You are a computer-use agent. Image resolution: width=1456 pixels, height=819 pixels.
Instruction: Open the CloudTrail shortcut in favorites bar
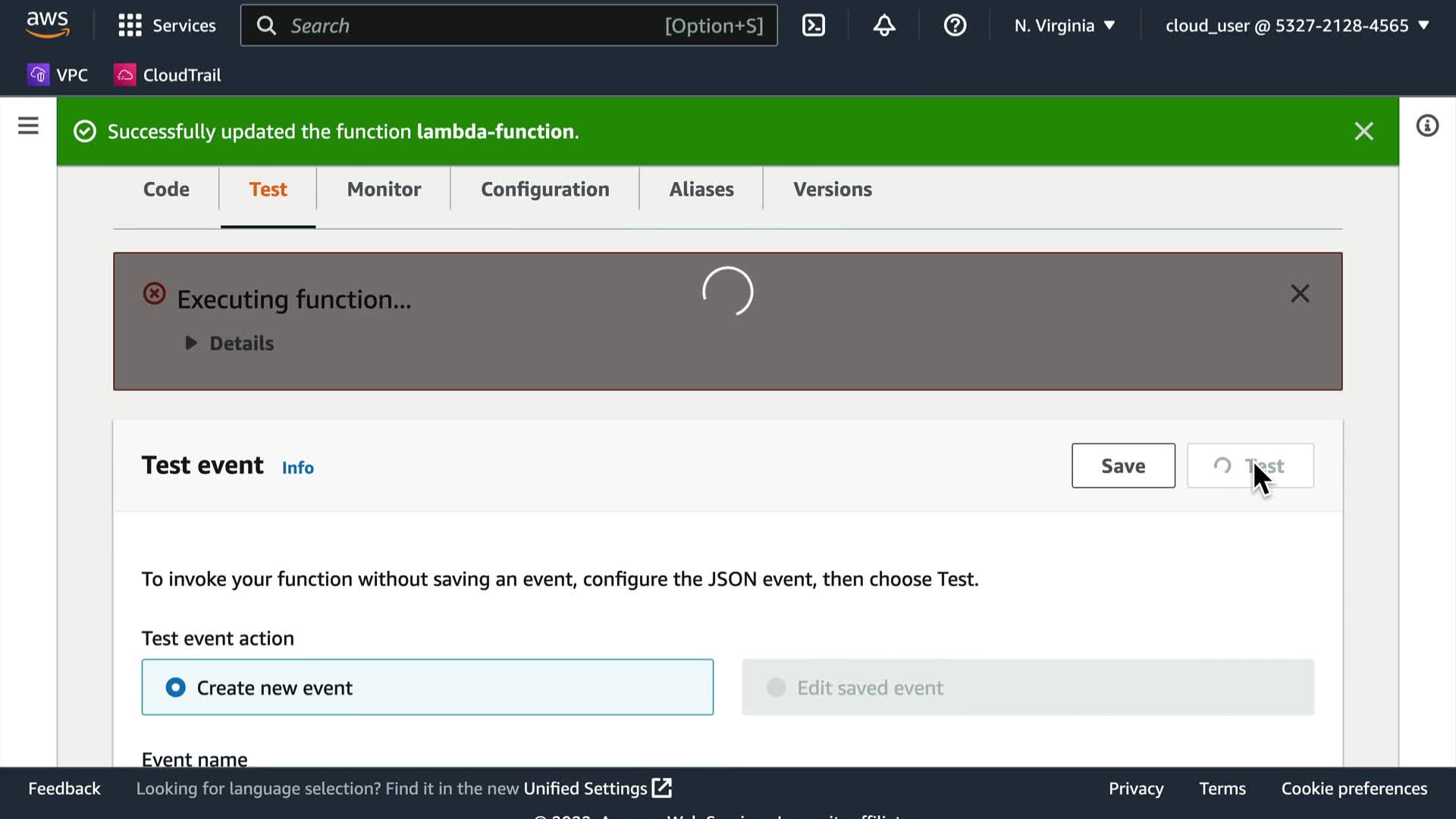tap(168, 75)
